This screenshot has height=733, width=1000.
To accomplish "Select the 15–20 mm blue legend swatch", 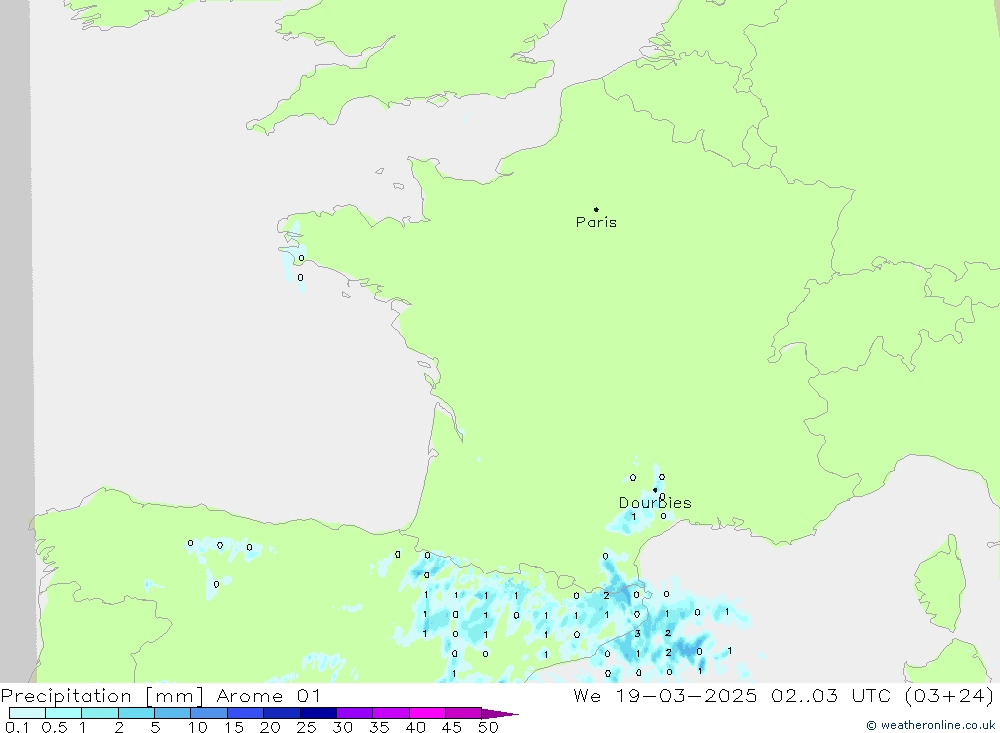I will pyautogui.click(x=246, y=713).
